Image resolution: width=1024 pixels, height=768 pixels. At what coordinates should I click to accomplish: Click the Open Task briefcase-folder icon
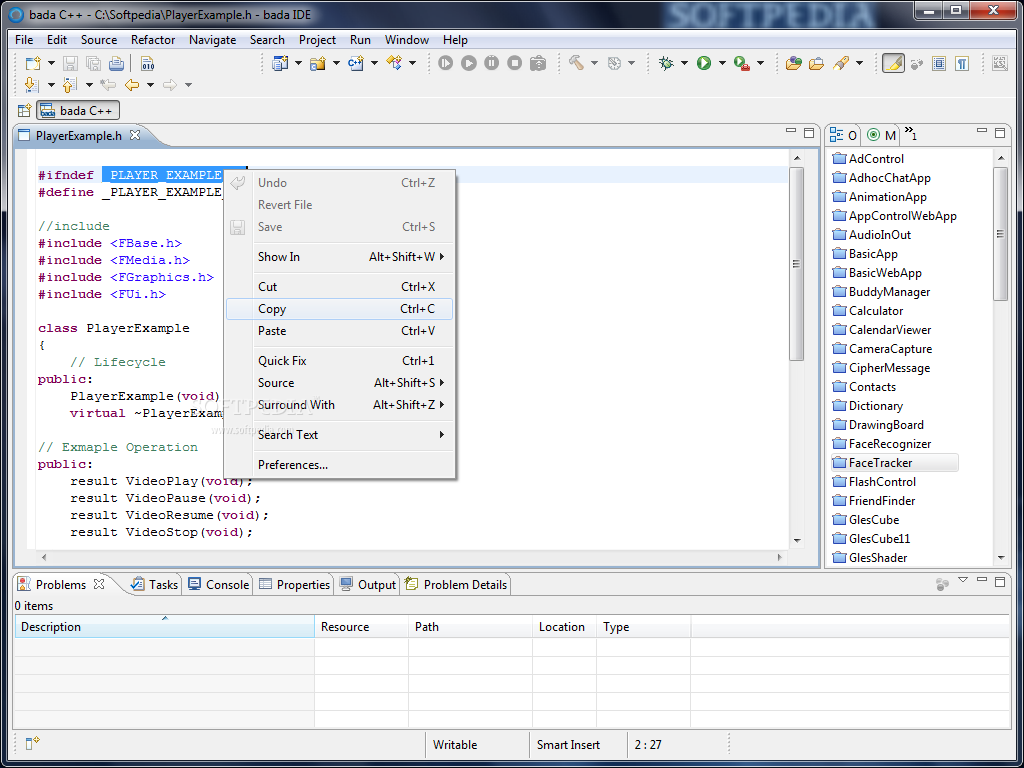[x=816, y=63]
